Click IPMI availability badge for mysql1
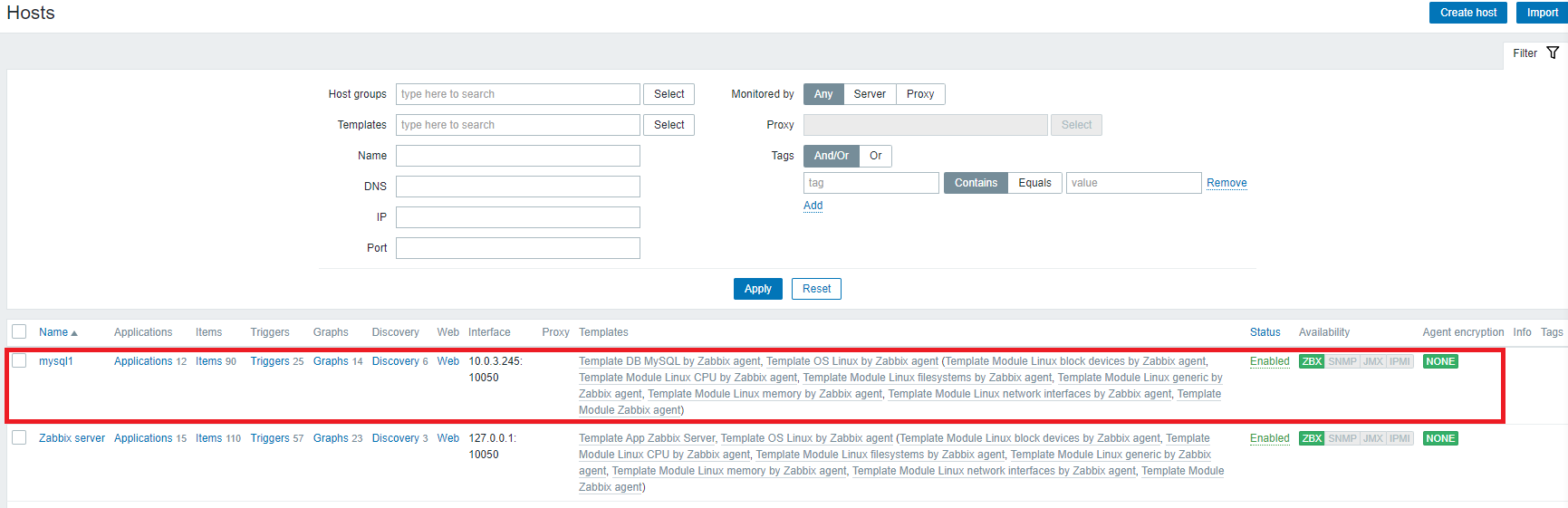The width and height of the screenshot is (1568, 508). (x=1400, y=361)
